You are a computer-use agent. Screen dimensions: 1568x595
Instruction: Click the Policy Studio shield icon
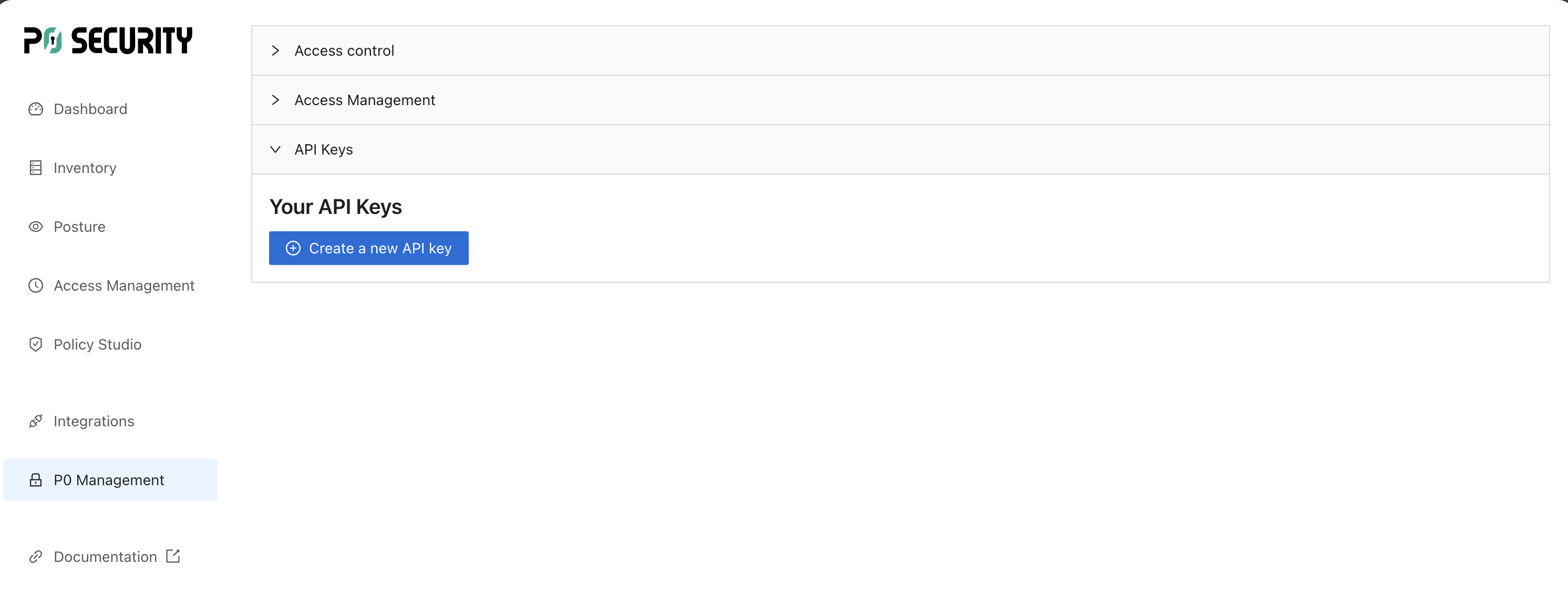click(36, 345)
